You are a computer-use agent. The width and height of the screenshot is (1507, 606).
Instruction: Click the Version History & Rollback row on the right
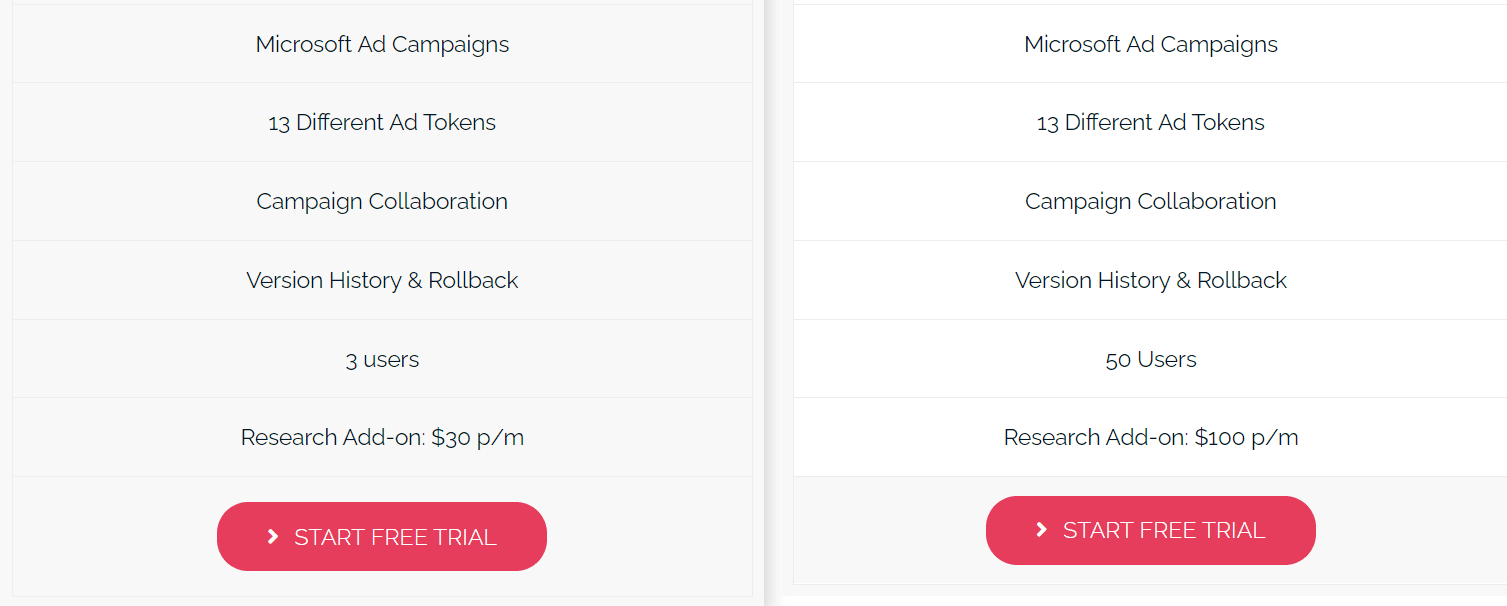point(1150,280)
